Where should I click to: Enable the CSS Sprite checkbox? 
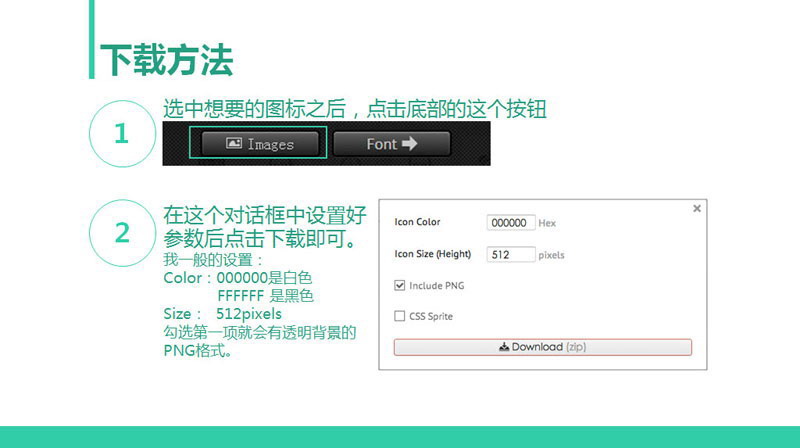(x=400, y=317)
